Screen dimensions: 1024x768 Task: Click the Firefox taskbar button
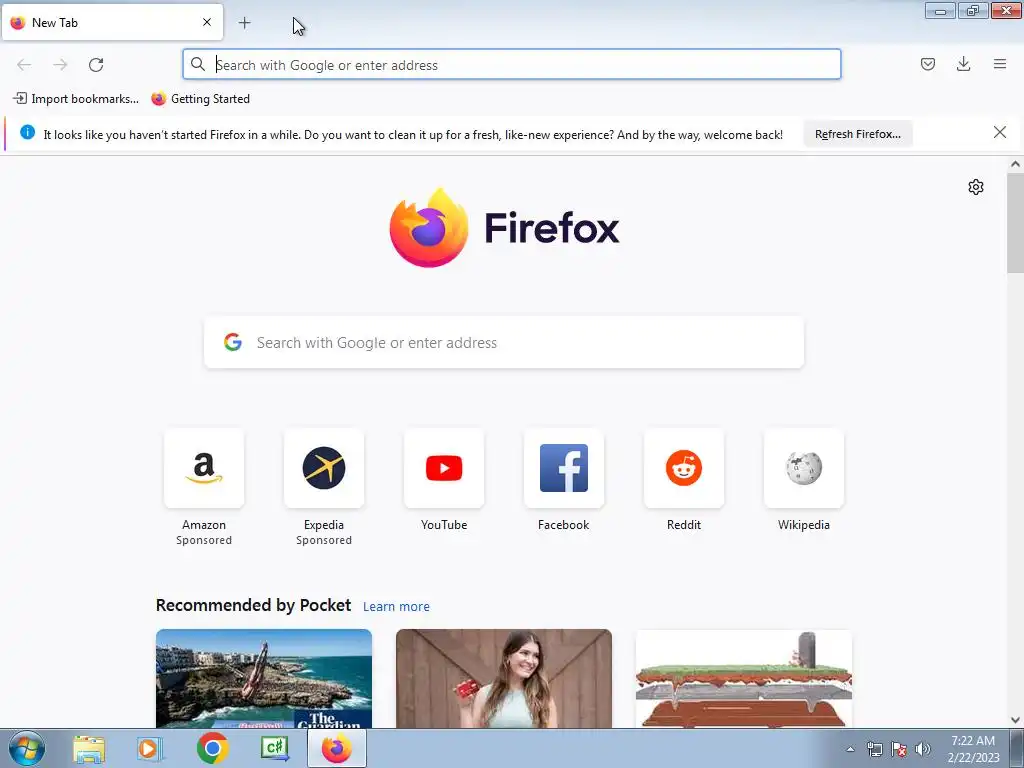coord(337,749)
